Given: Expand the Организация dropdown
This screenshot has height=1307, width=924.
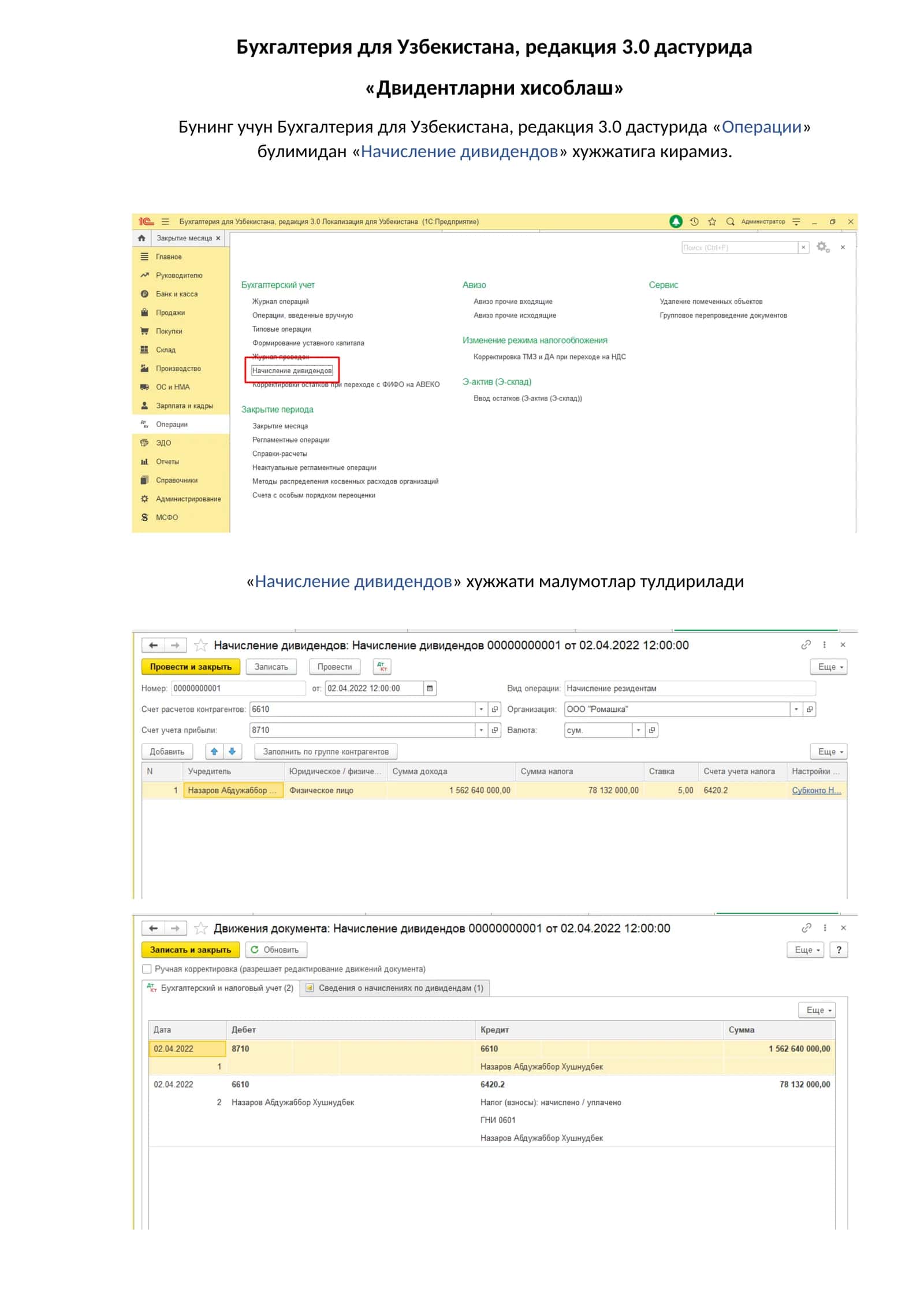Looking at the screenshot, I should [796, 709].
